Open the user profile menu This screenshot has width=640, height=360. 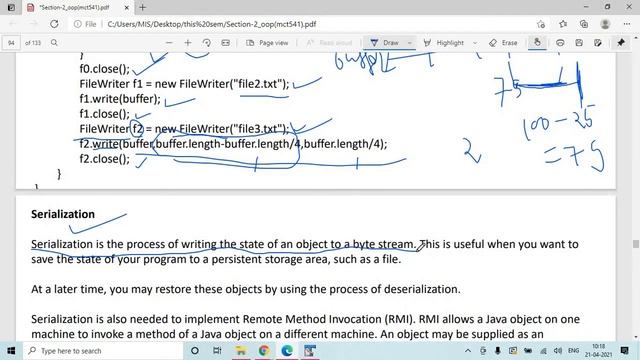pyautogui.click(x=605, y=24)
